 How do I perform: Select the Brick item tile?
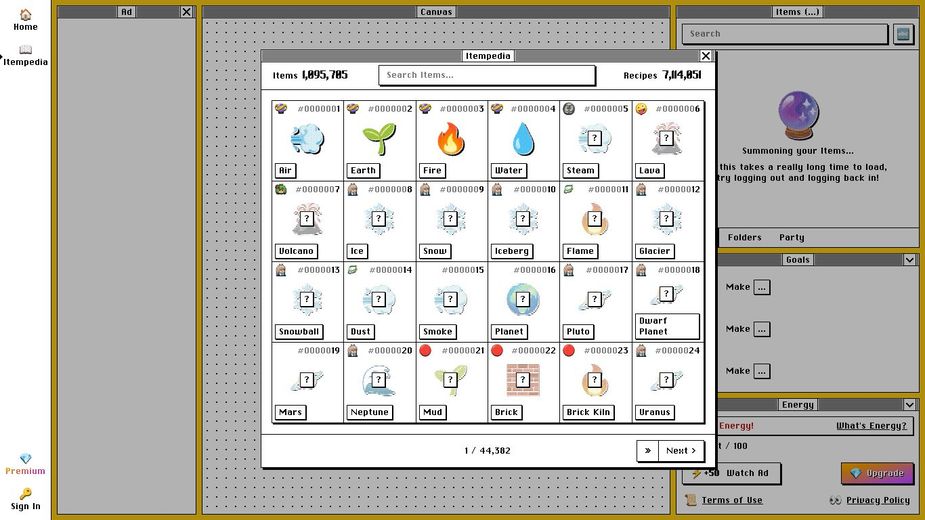tap(523, 380)
